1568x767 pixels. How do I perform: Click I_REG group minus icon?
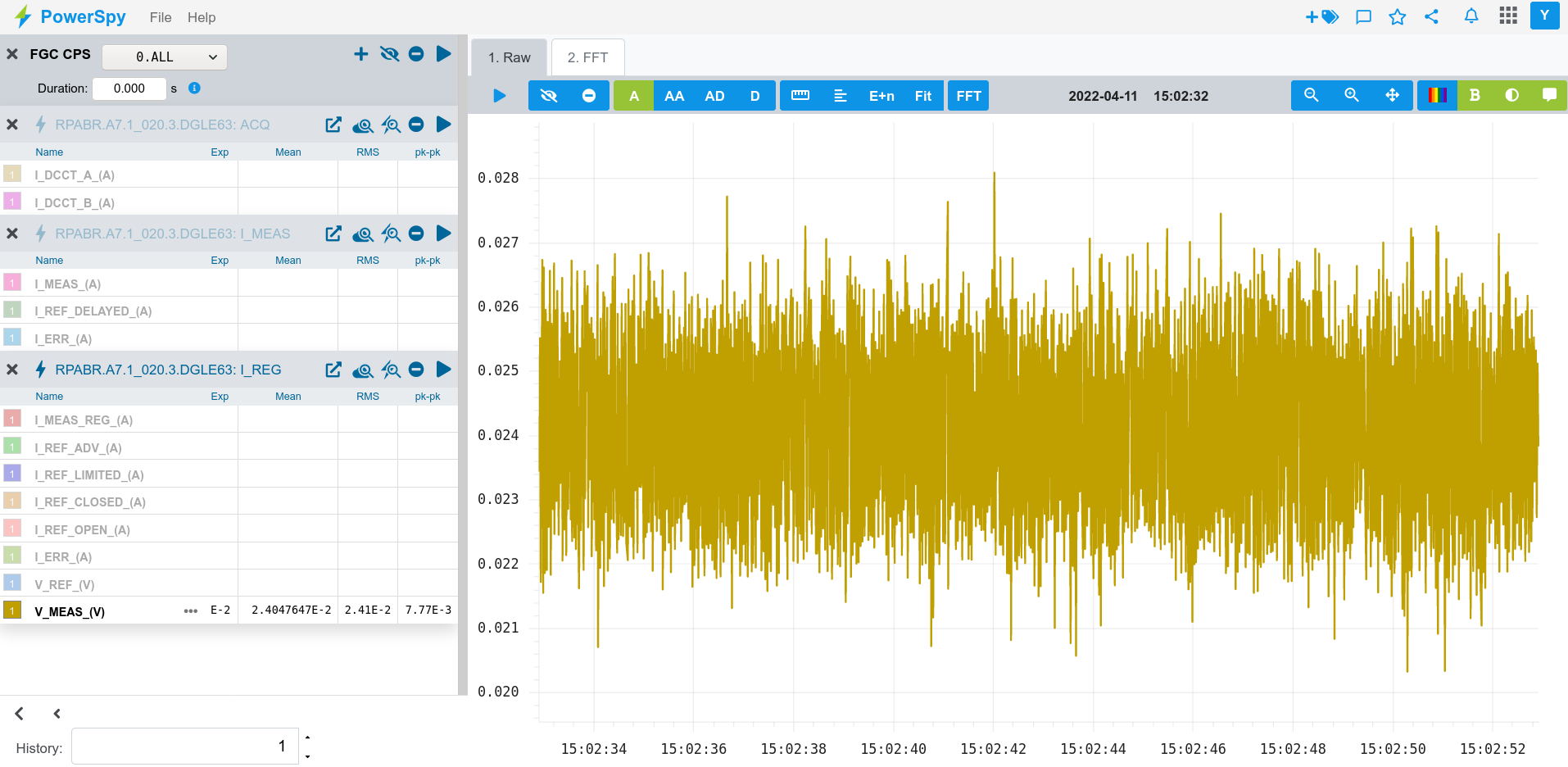click(x=416, y=370)
